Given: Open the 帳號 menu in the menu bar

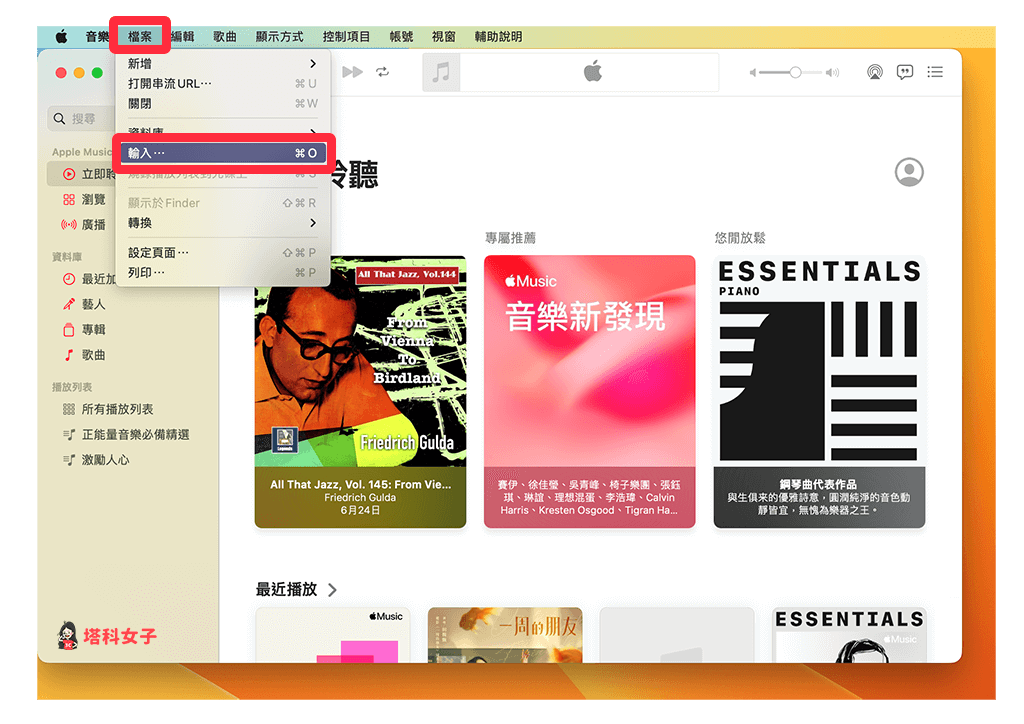Looking at the screenshot, I should [400, 36].
